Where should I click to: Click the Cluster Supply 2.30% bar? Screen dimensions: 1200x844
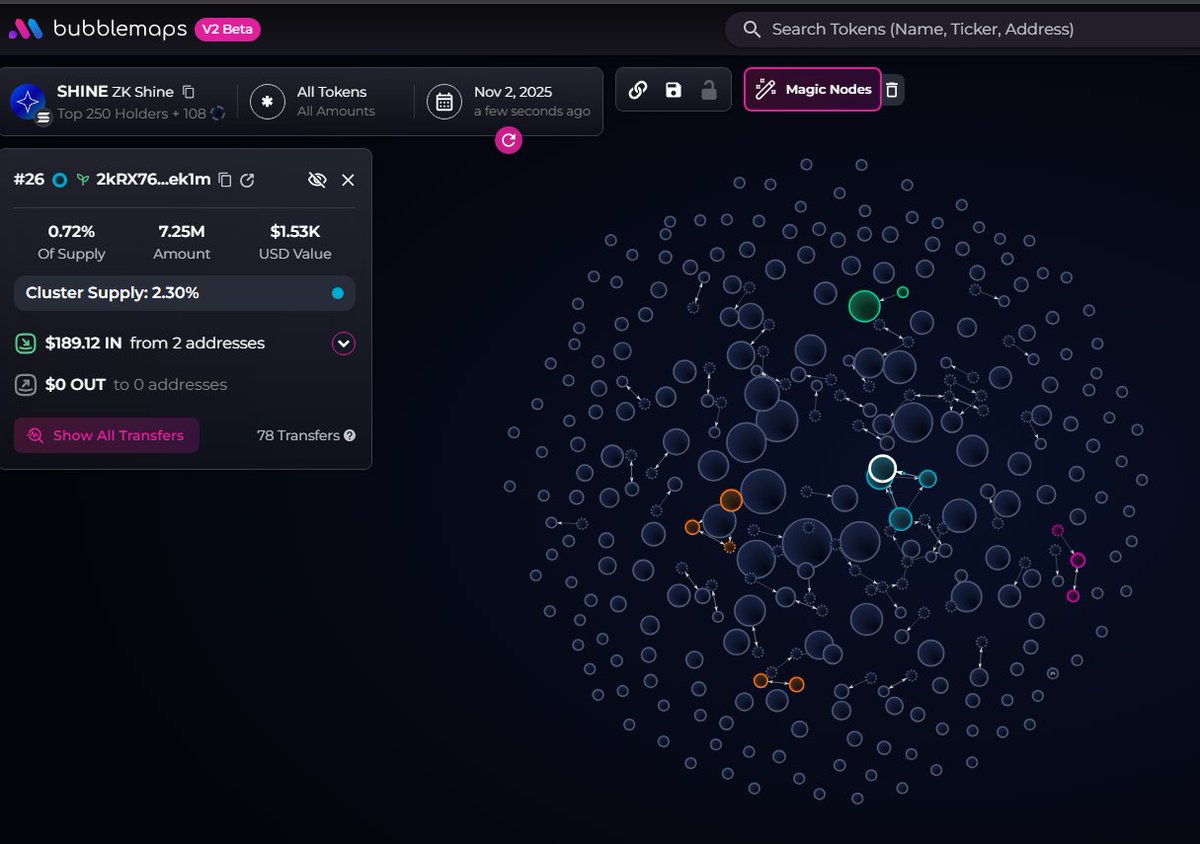click(184, 293)
